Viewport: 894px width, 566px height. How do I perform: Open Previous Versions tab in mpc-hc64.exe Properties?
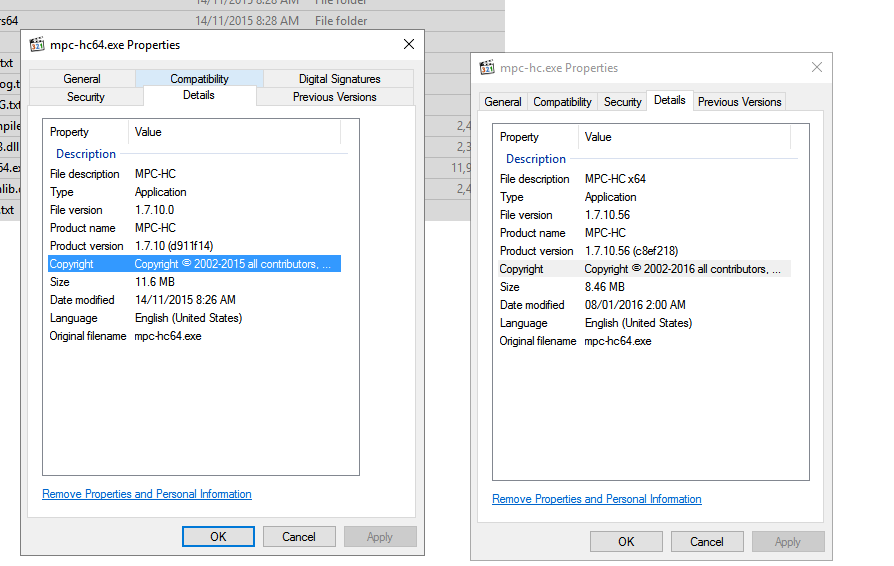(335, 97)
